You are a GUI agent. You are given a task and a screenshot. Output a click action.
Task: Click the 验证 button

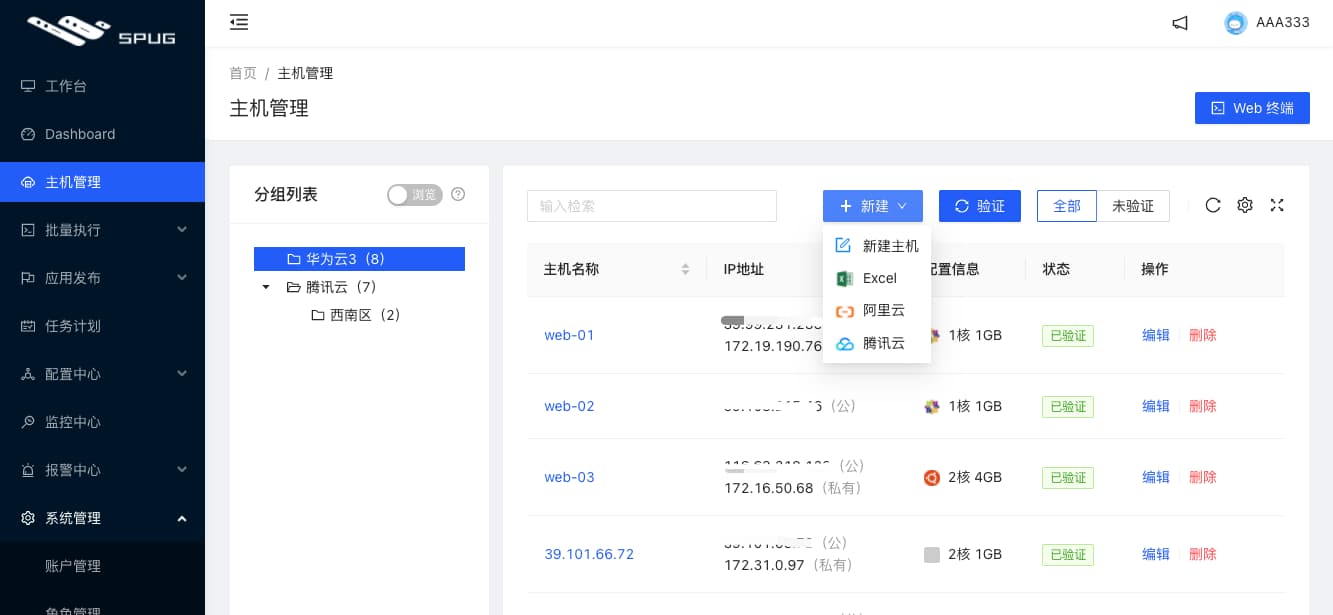pos(980,206)
